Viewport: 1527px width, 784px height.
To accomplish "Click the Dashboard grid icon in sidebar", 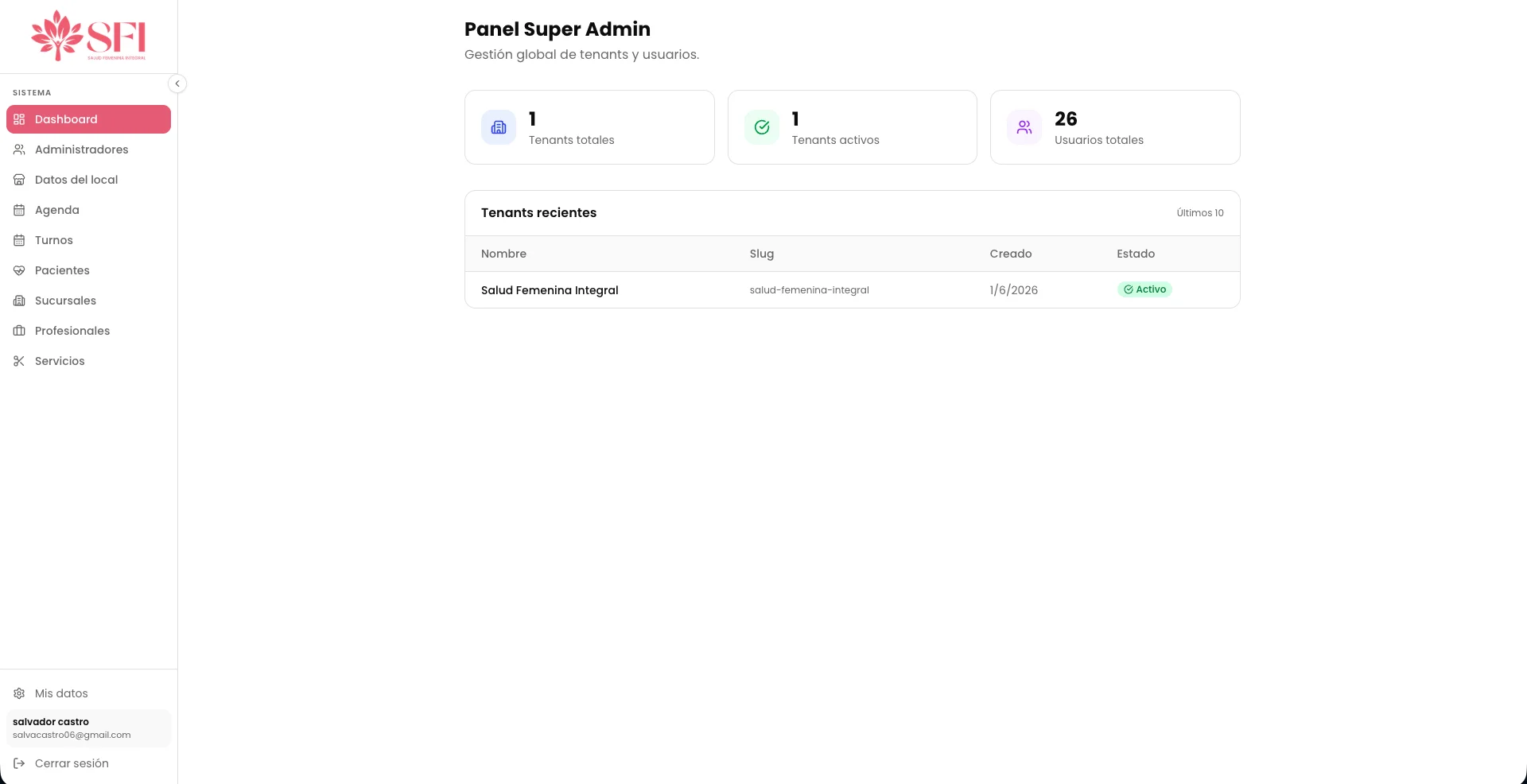I will (x=19, y=119).
